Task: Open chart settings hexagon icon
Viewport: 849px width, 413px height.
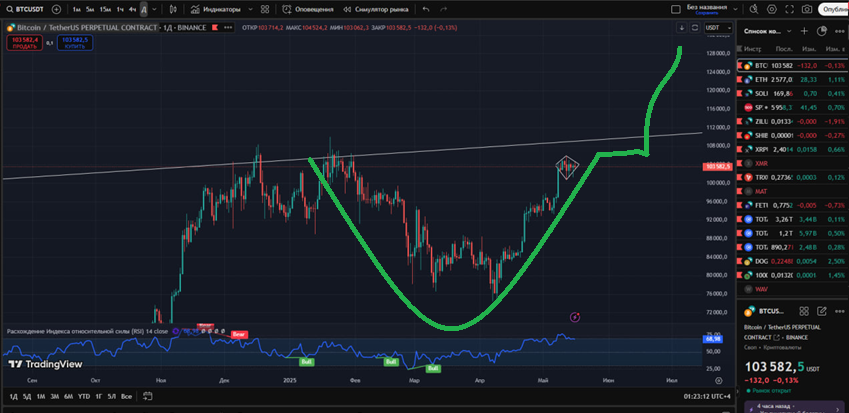Action: tap(772, 9)
